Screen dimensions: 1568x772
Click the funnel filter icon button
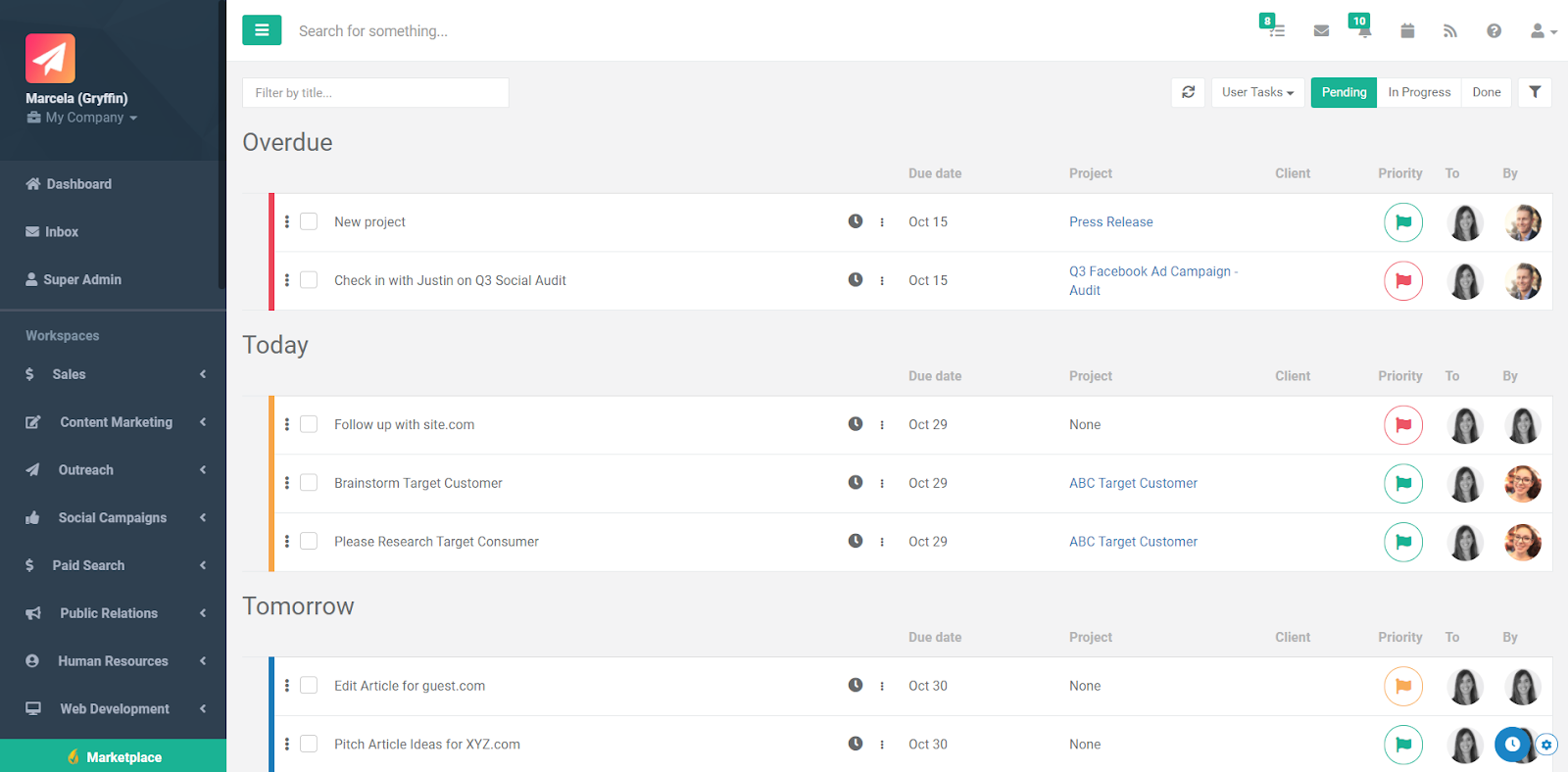(x=1535, y=92)
